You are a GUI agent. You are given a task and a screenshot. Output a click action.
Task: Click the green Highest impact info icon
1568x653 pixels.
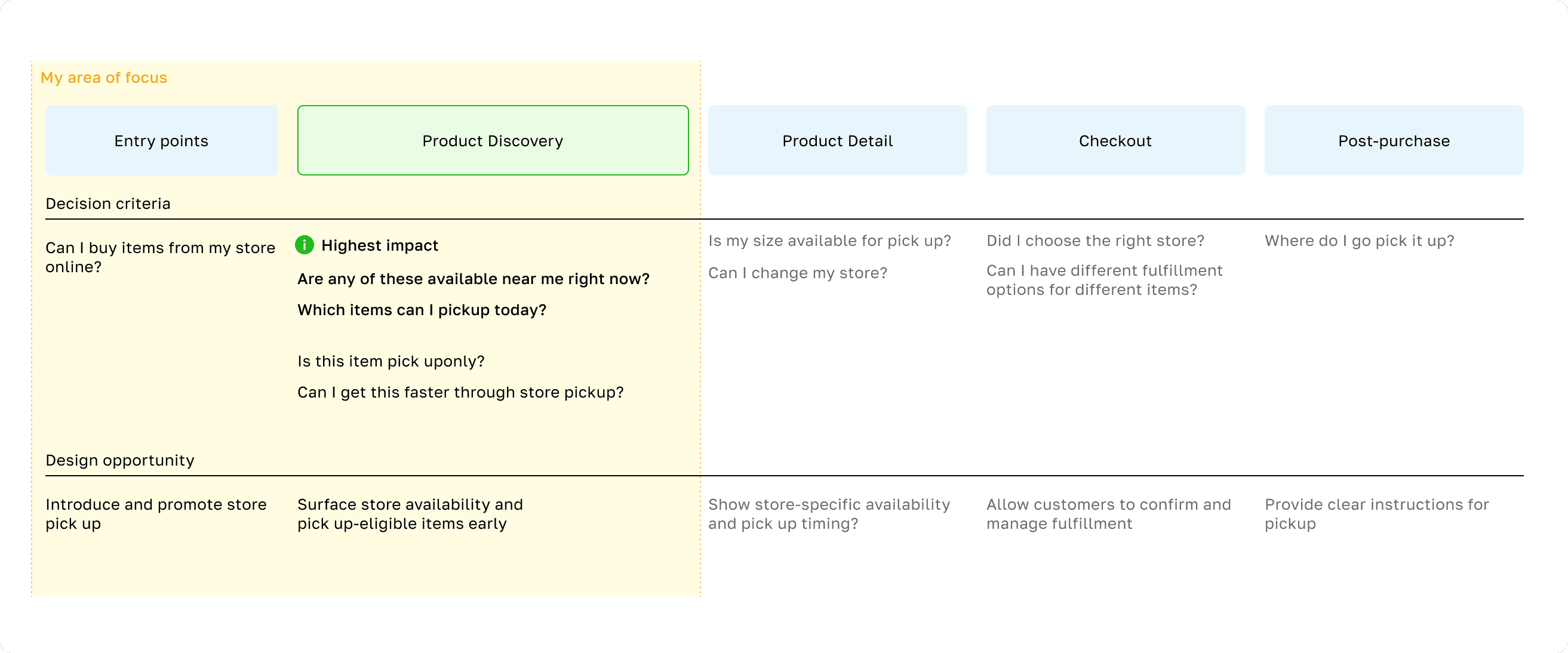pyautogui.click(x=305, y=245)
